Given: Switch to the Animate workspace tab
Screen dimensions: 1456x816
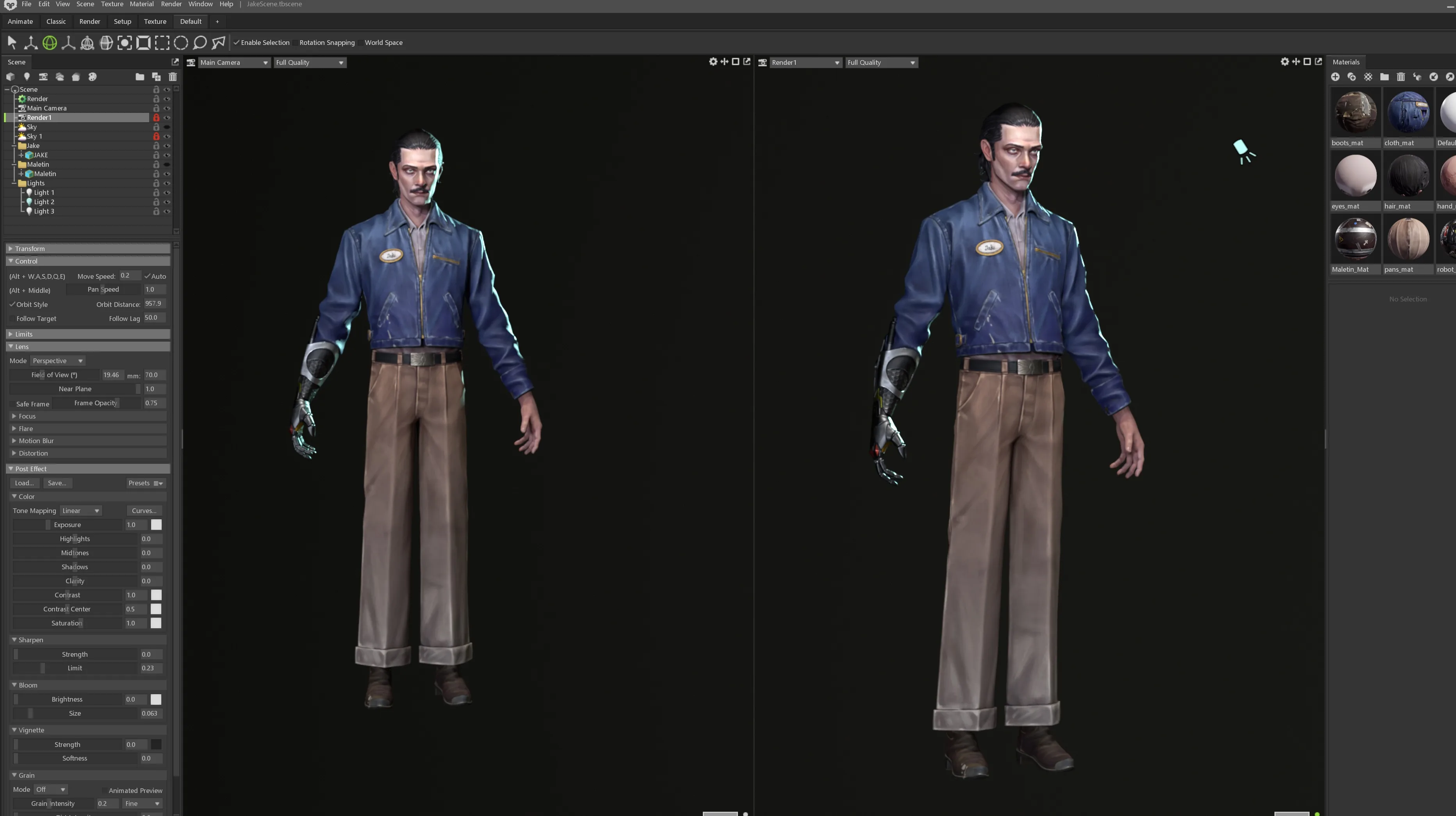Looking at the screenshot, I should [20, 21].
